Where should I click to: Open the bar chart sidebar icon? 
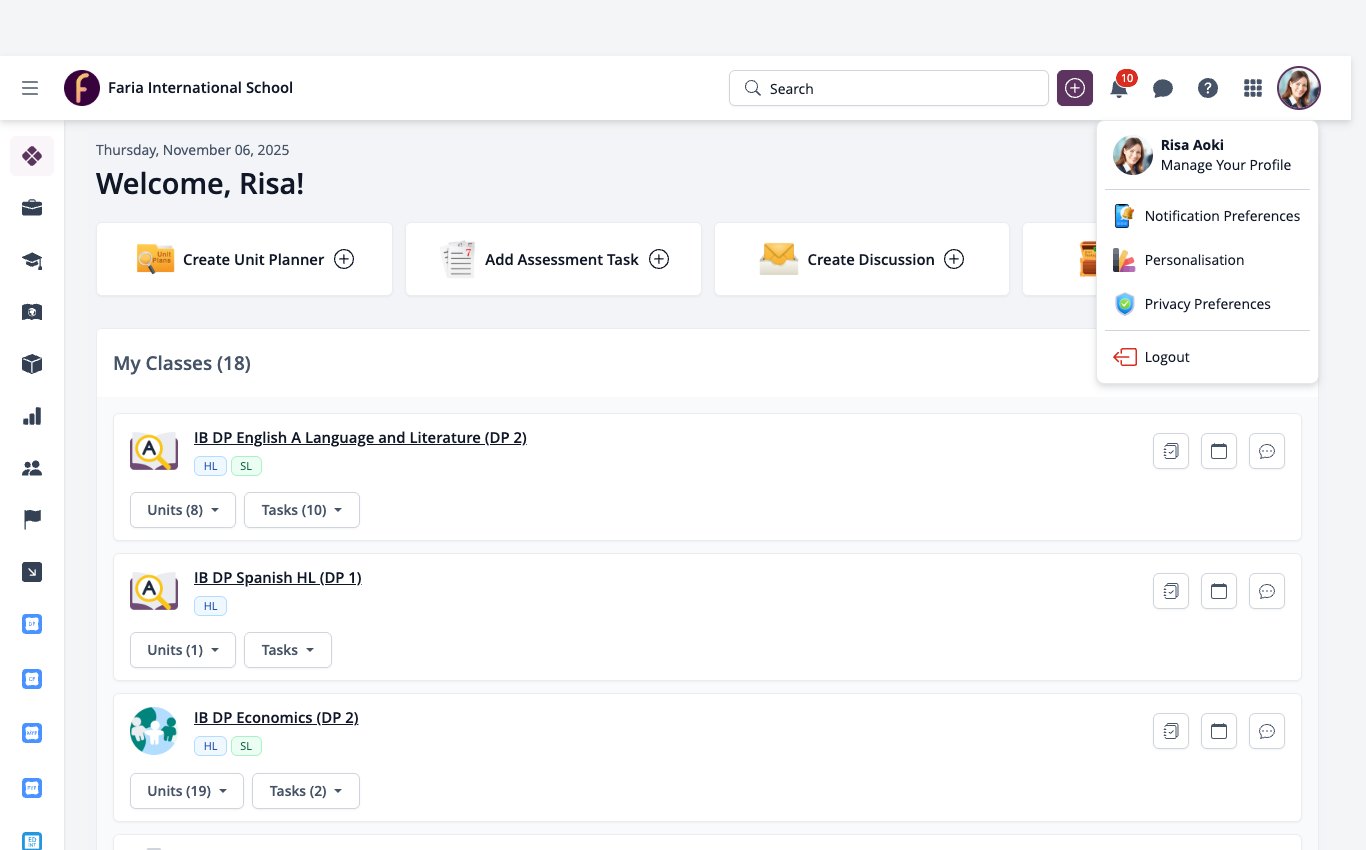[x=32, y=416]
